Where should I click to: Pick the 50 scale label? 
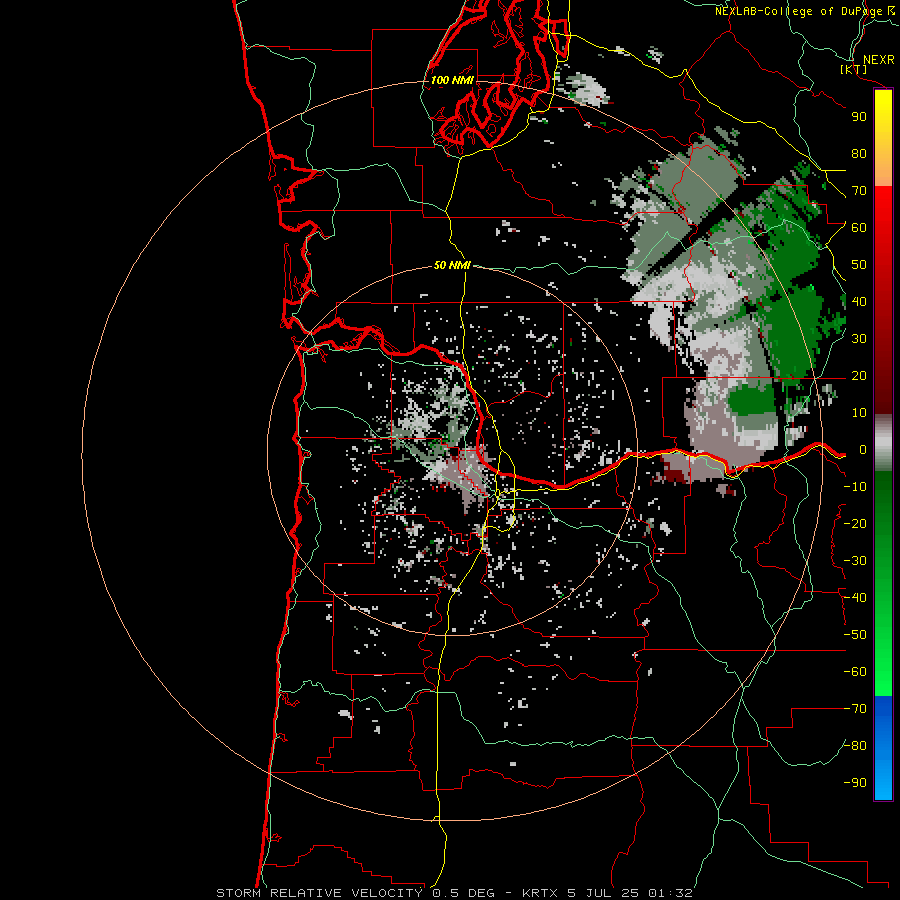[x=859, y=265]
